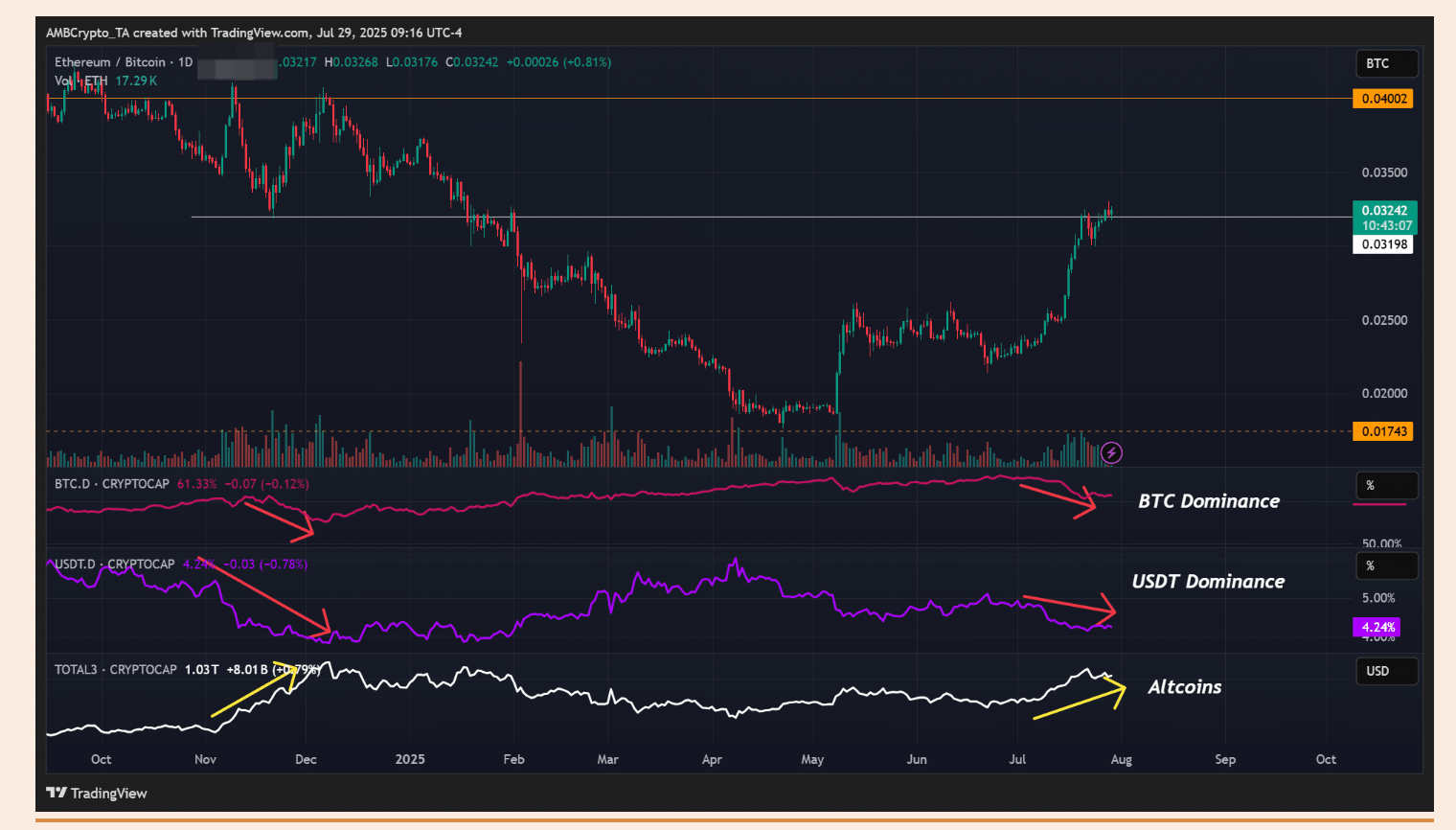The image size is (1456, 830).
Task: Select the red arrow beside BTC Dominance label
Action: click(1058, 497)
